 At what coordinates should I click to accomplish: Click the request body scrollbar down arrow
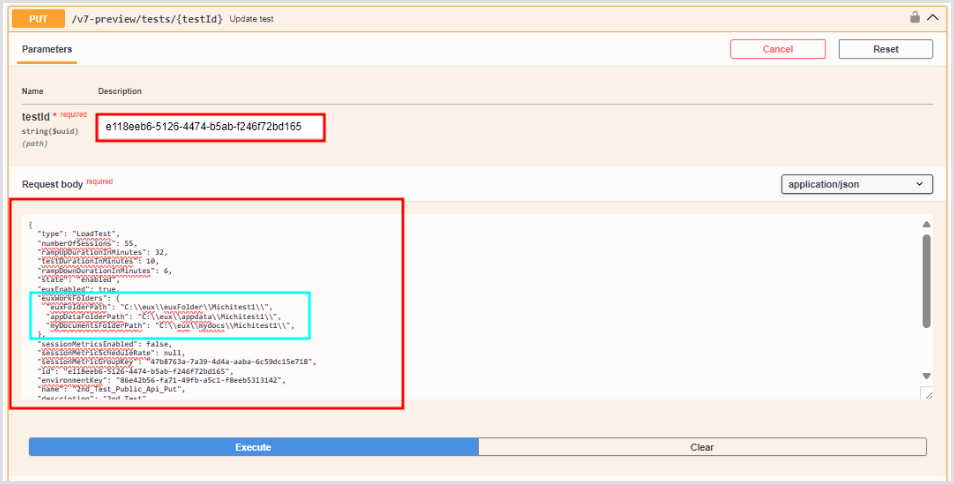(x=926, y=375)
